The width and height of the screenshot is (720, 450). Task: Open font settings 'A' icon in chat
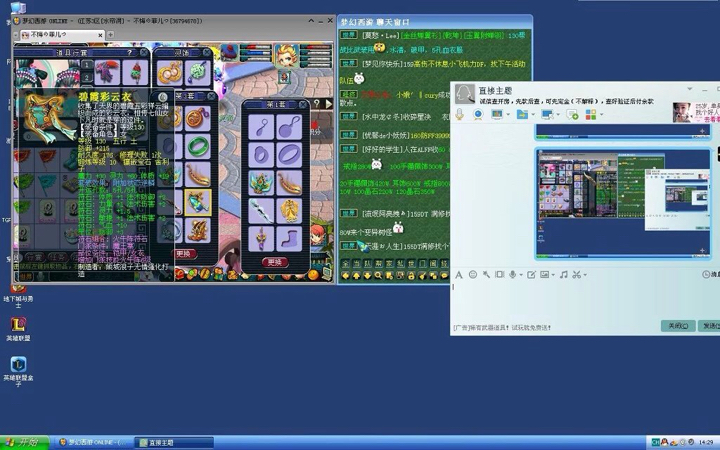pyautogui.click(x=458, y=275)
